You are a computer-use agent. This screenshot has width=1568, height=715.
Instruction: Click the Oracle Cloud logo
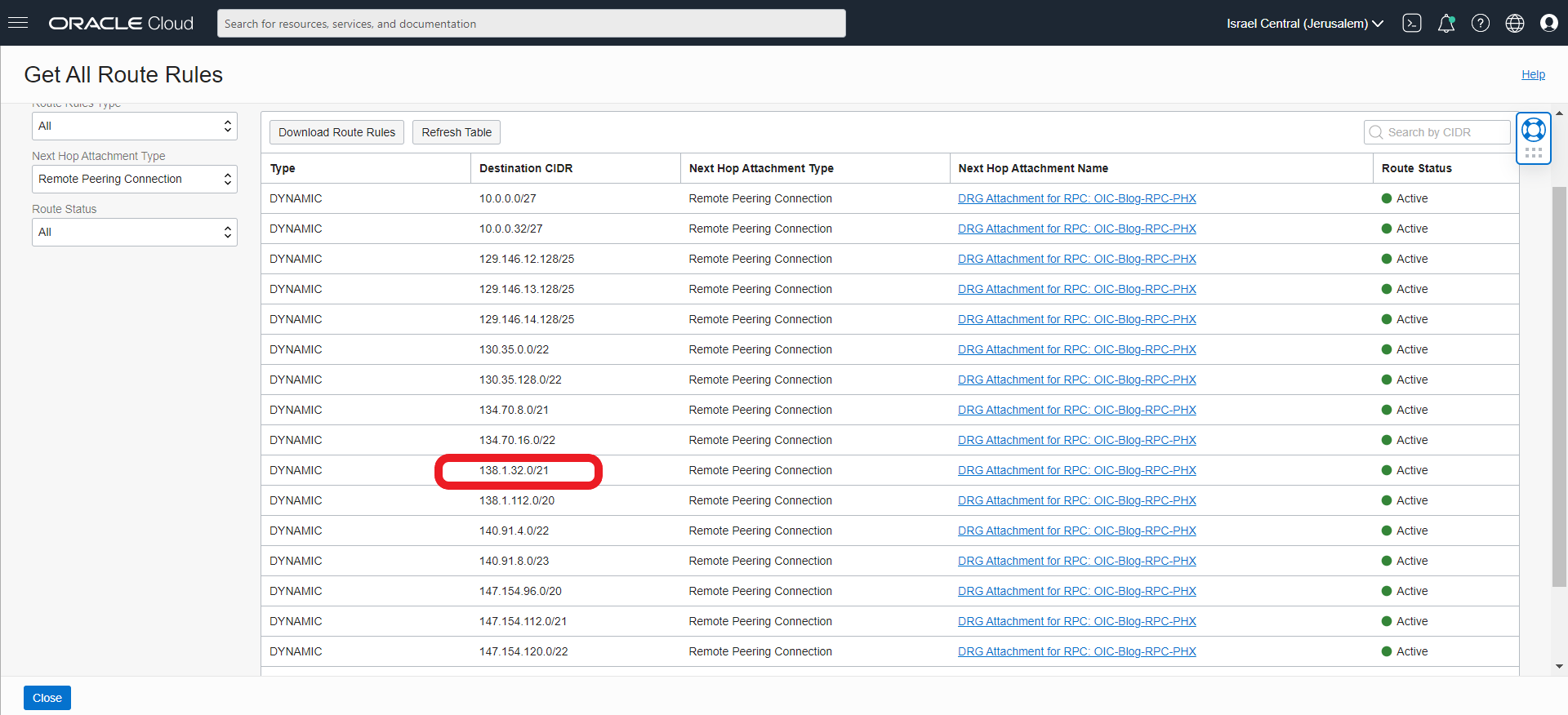pyautogui.click(x=121, y=23)
